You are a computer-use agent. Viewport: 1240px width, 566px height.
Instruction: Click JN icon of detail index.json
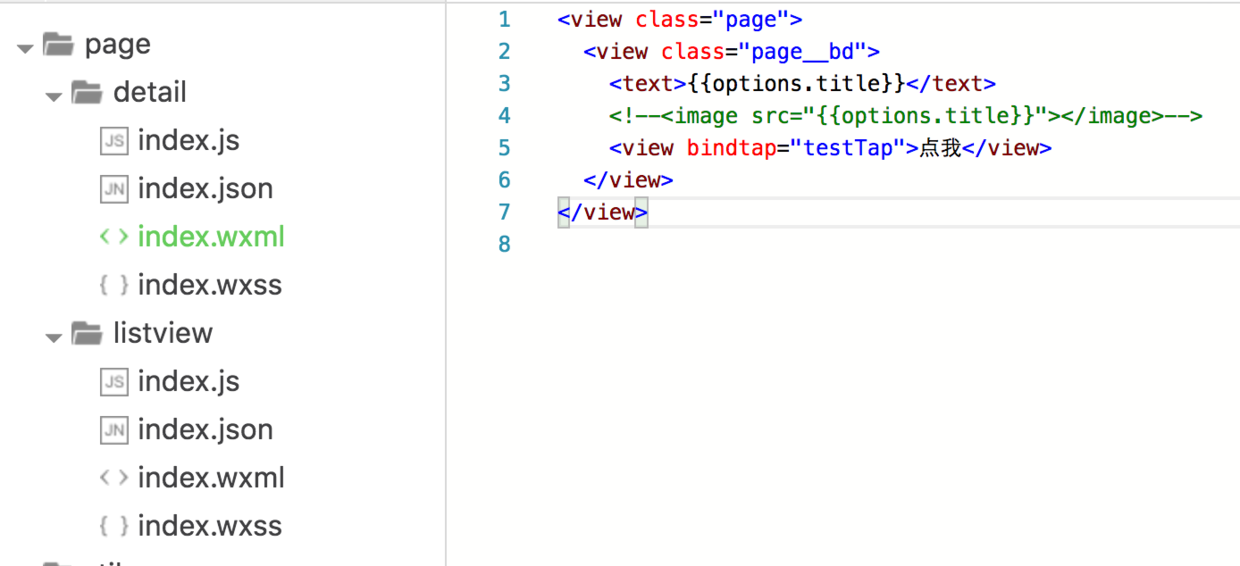(114, 189)
